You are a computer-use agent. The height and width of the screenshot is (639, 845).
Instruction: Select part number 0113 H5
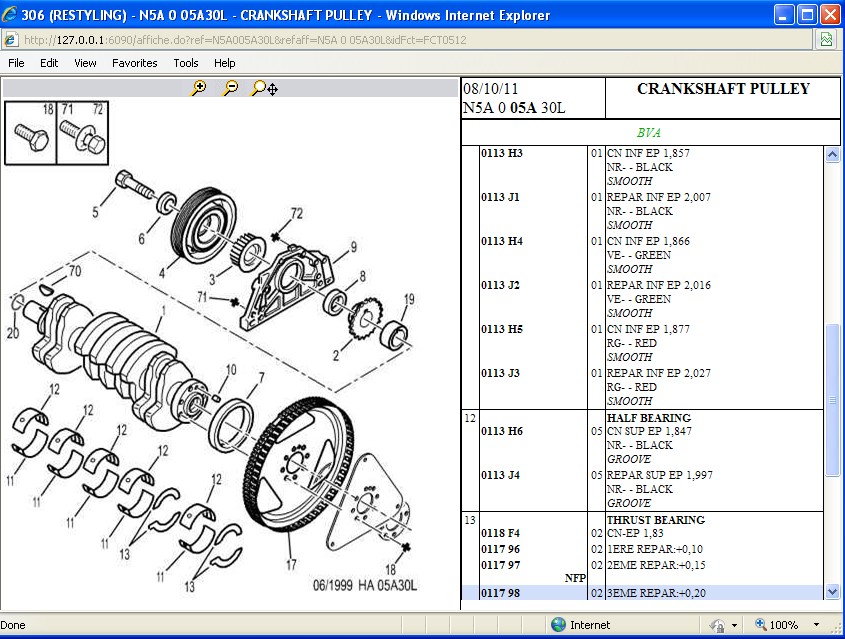(502, 329)
